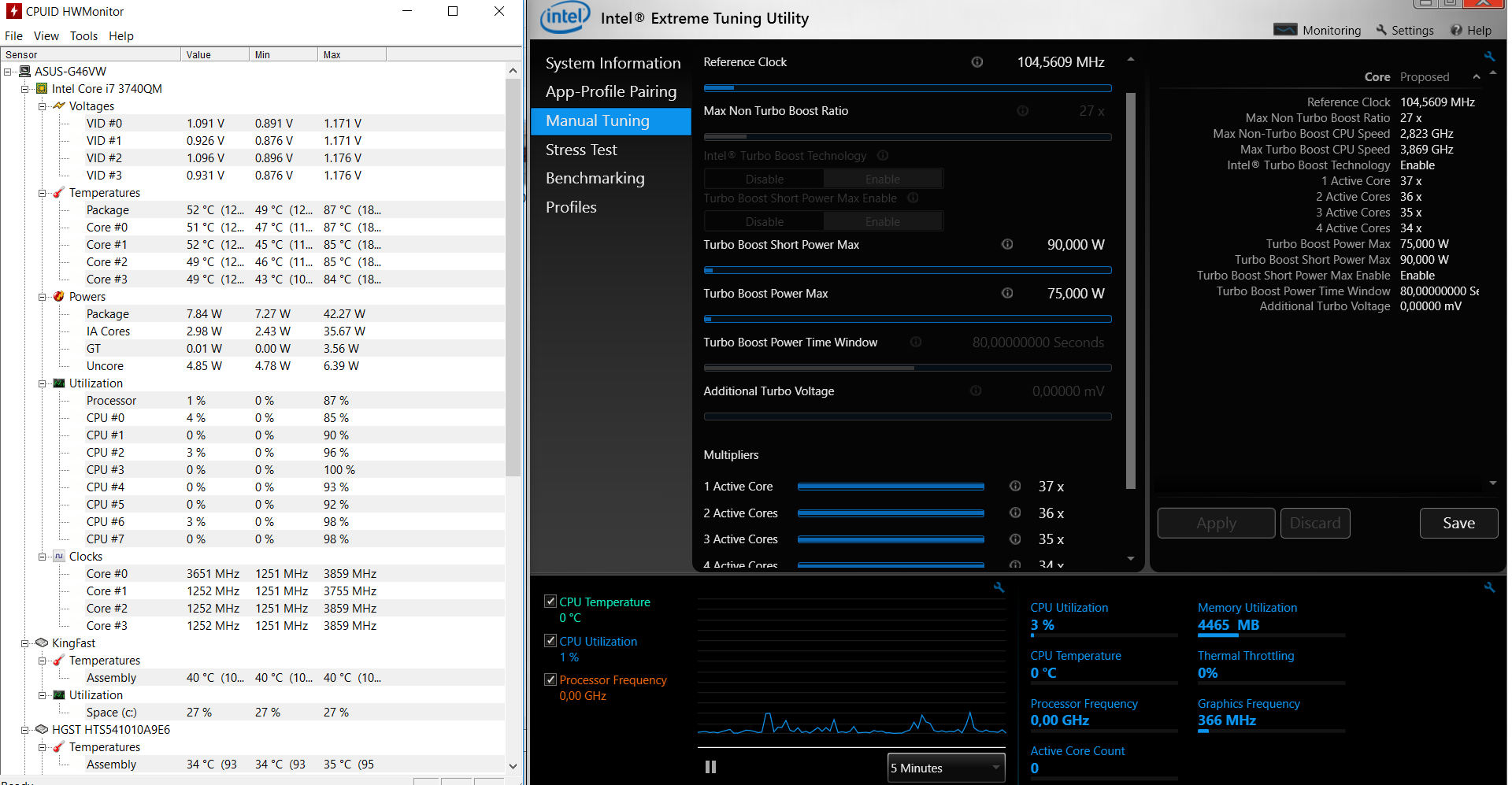Click the Intel Core i7 3740QM chip icon
Screen dimensions: 1512x785
pyautogui.click(x=42, y=88)
